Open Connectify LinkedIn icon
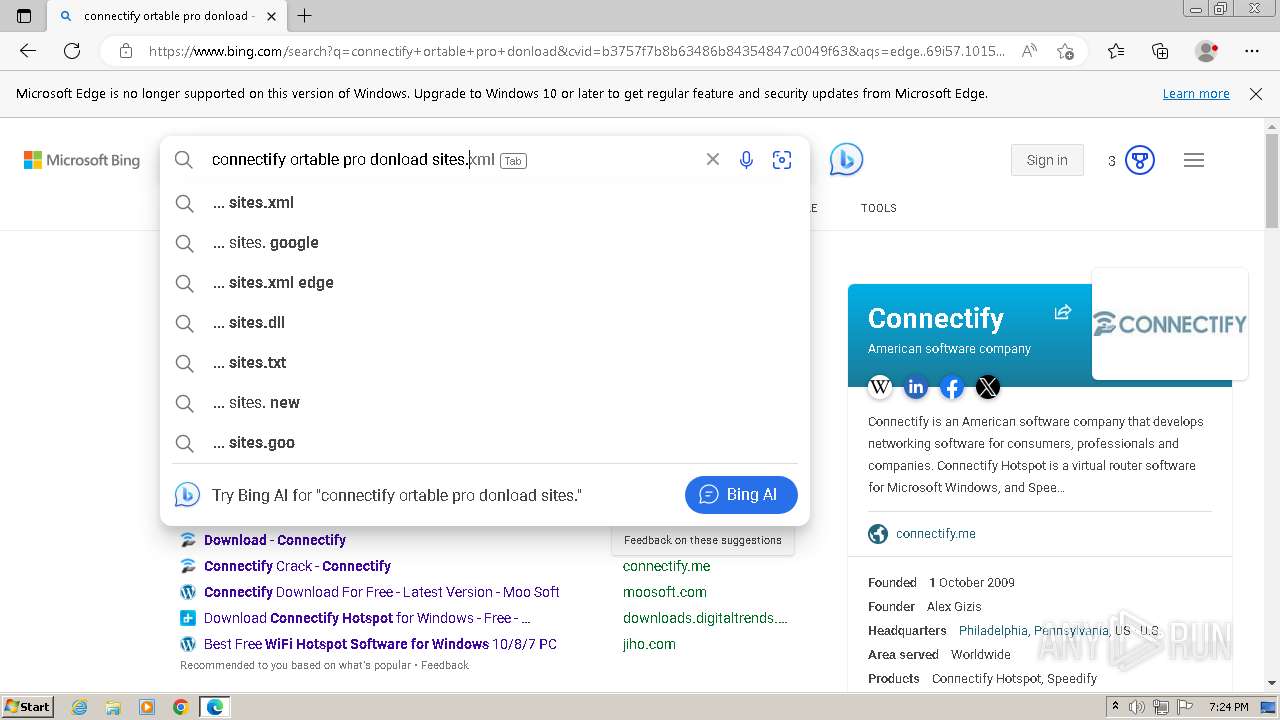The height and width of the screenshot is (720, 1280). click(x=916, y=387)
